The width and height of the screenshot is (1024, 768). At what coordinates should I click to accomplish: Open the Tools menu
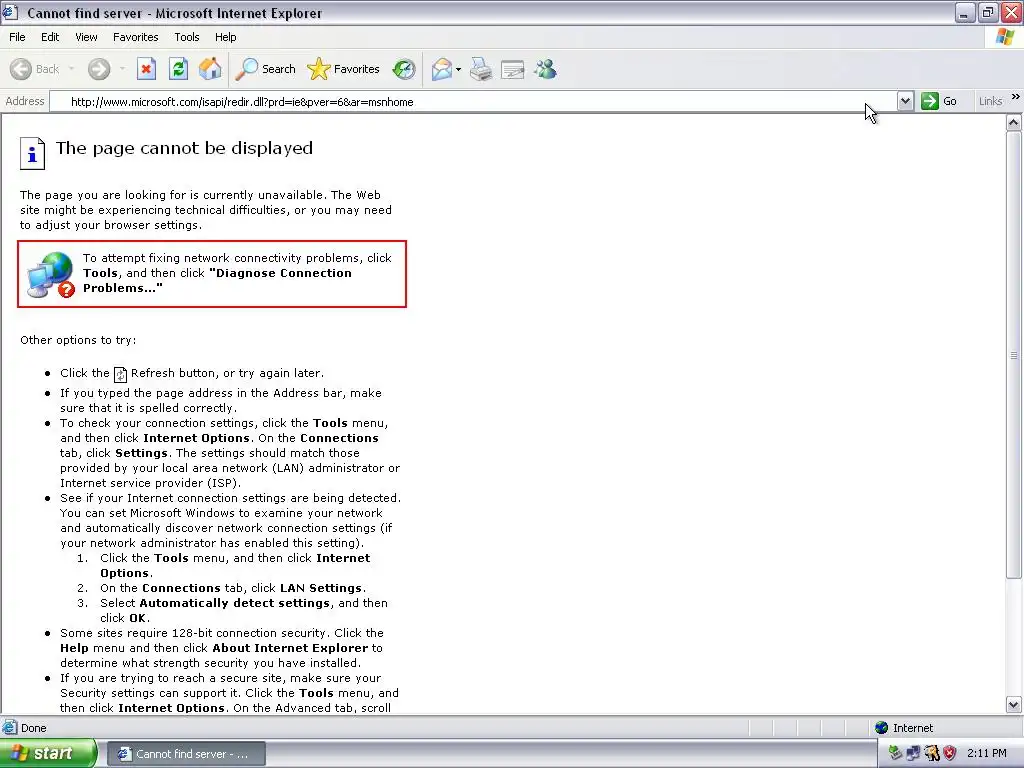[187, 37]
